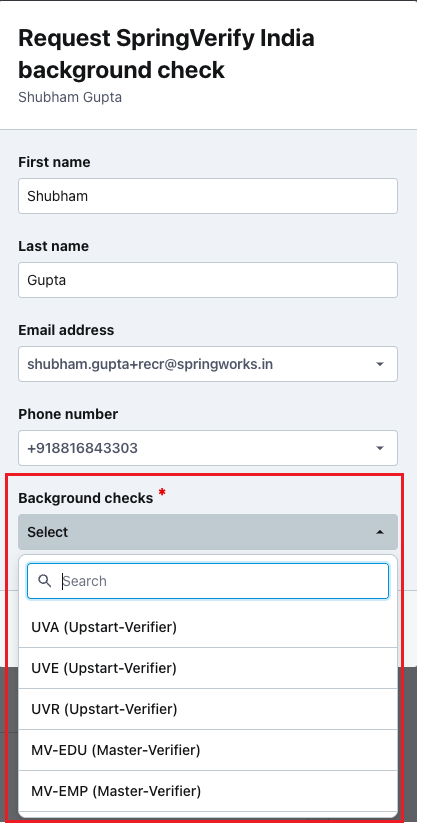Open the Email address dropdown arrow
This screenshot has height=826, width=426.
(380, 364)
